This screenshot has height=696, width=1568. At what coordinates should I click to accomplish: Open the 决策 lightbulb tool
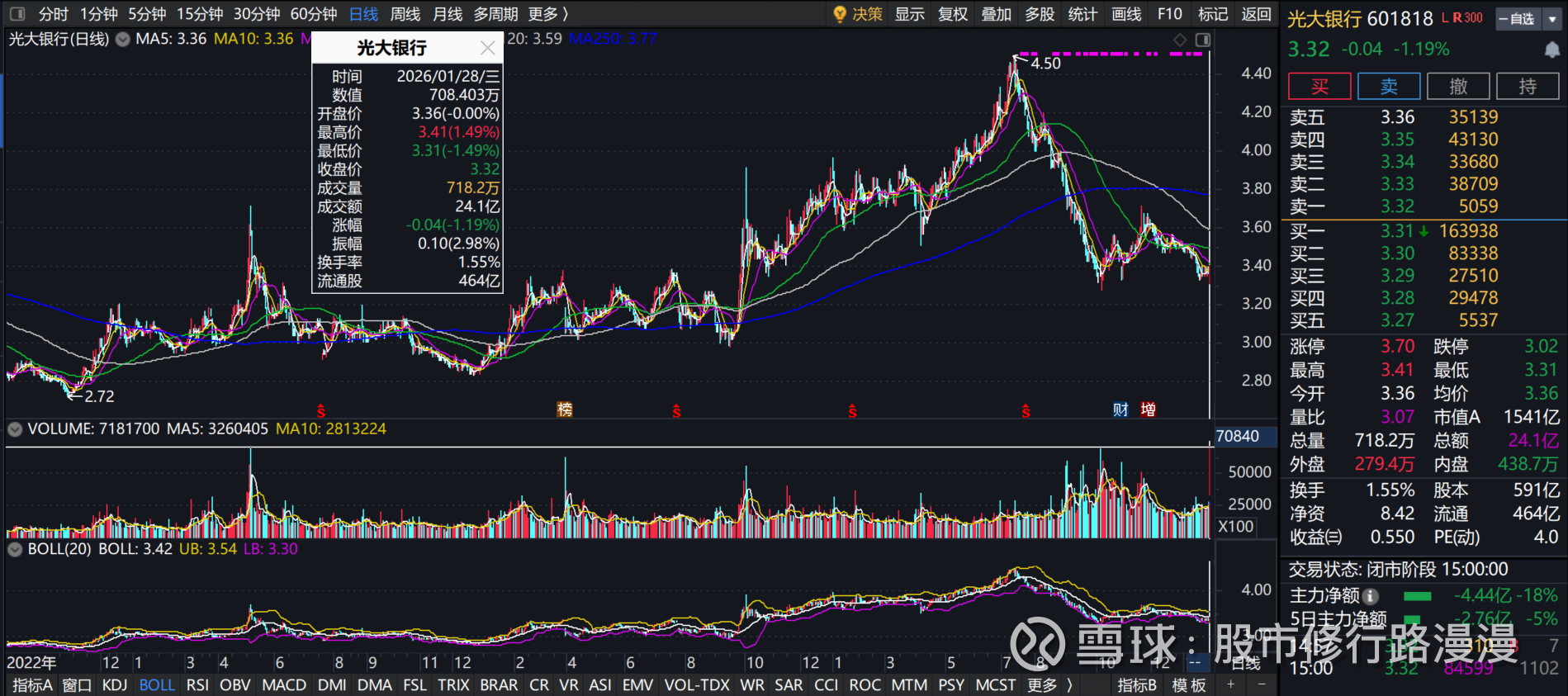coord(858,14)
